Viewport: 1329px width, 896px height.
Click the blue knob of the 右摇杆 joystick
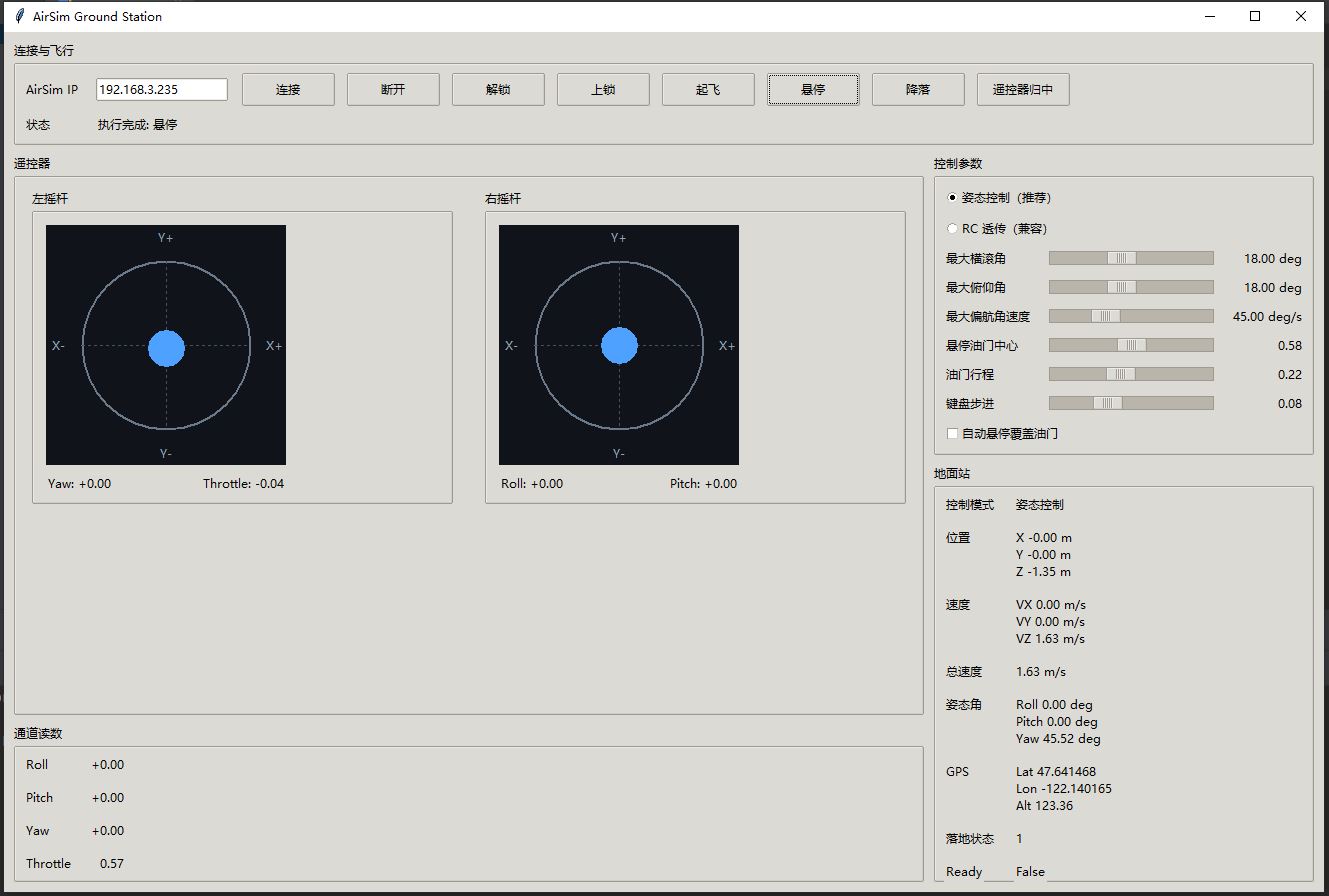click(619, 345)
